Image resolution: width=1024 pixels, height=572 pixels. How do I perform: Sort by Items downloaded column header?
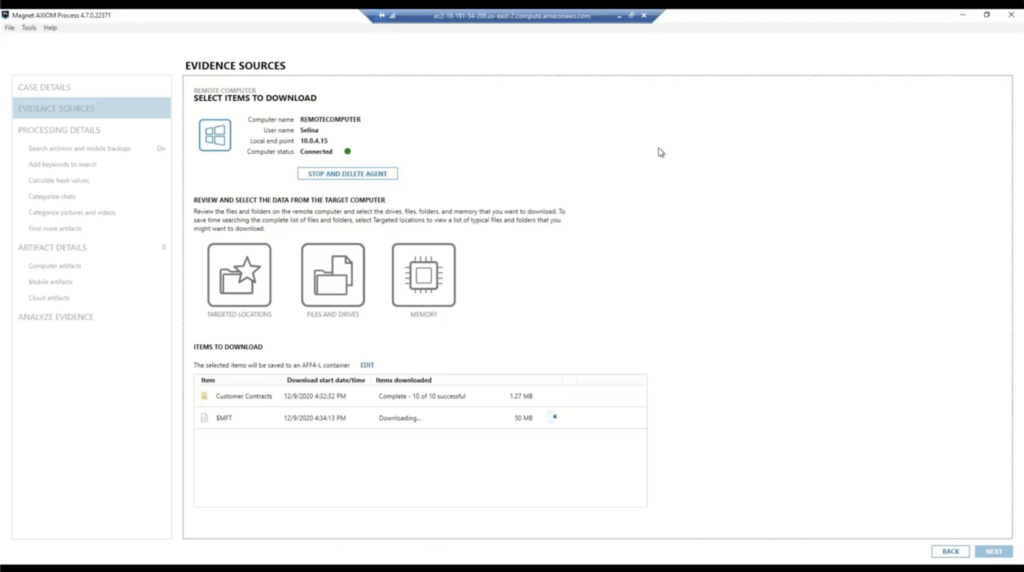[x=403, y=380]
